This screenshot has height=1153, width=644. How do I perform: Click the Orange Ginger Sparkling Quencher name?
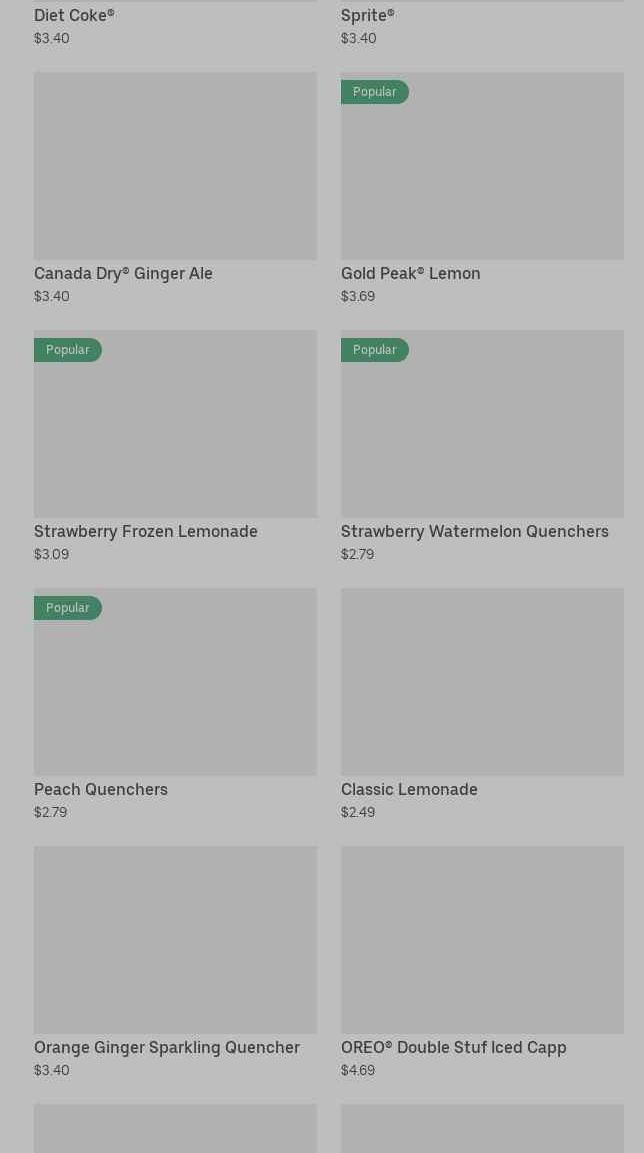pyautogui.click(x=167, y=1048)
